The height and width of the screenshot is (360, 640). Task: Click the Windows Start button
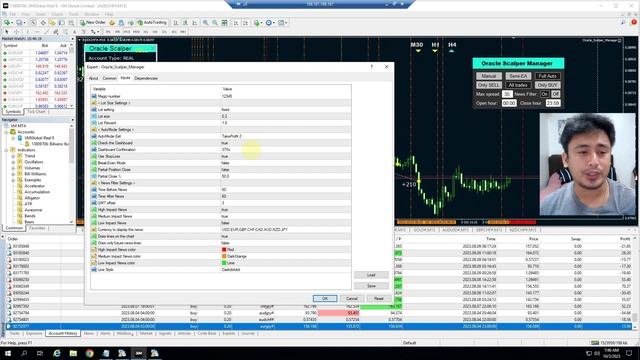tap(8, 353)
